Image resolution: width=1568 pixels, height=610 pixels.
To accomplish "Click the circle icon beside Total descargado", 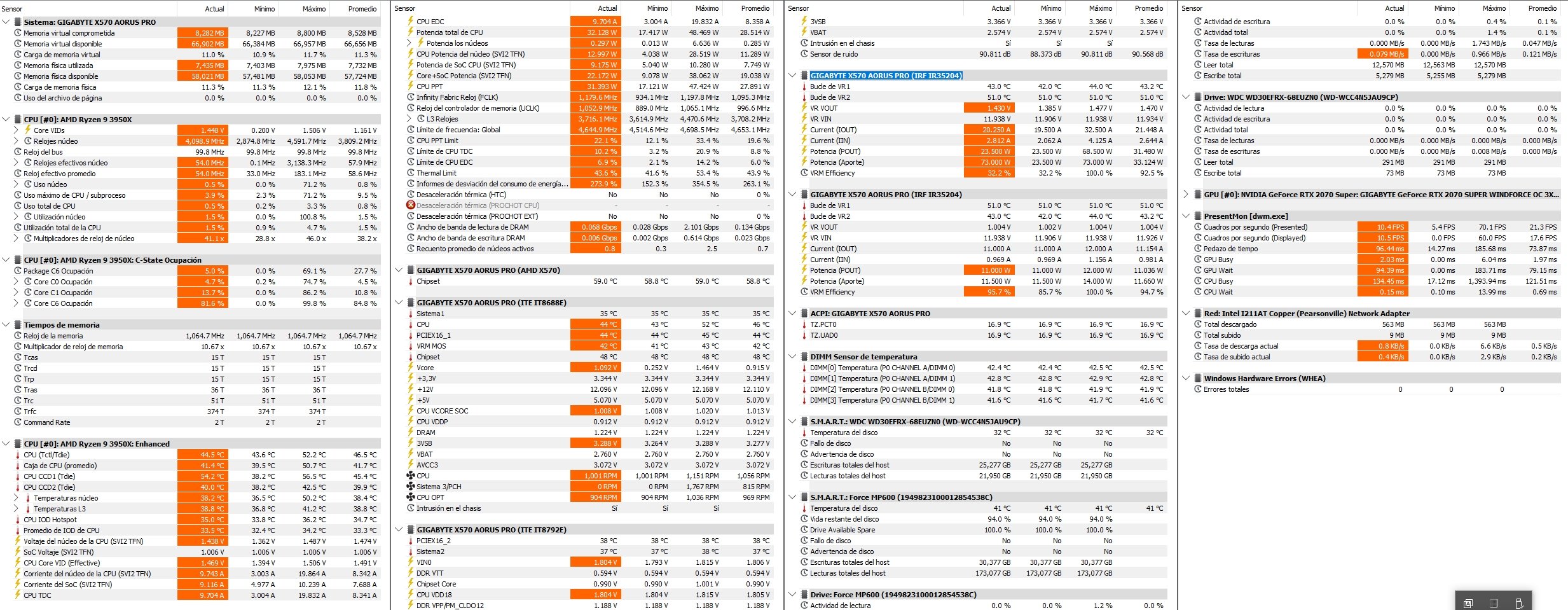I will pyautogui.click(x=1198, y=324).
